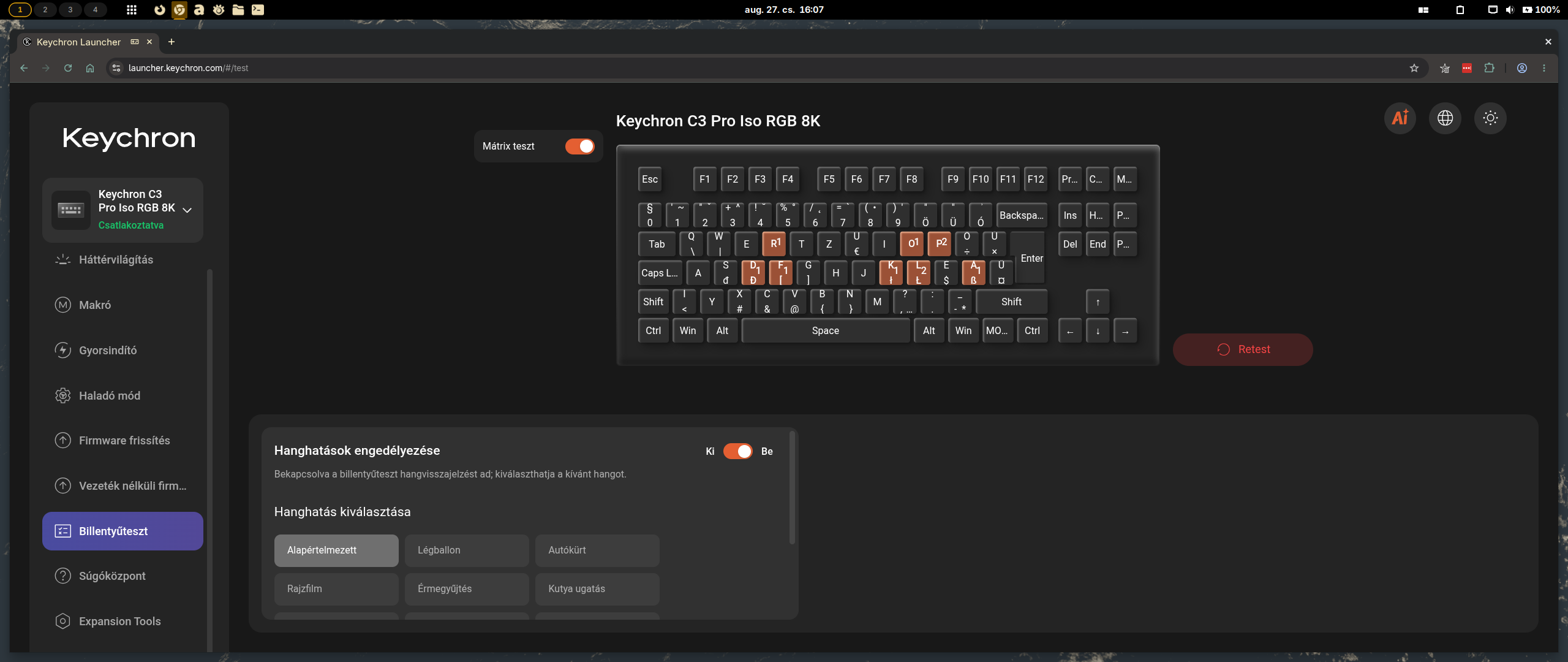Click the F12 key on virtual keyboard
The width and height of the screenshot is (1568, 662).
[1036, 179]
